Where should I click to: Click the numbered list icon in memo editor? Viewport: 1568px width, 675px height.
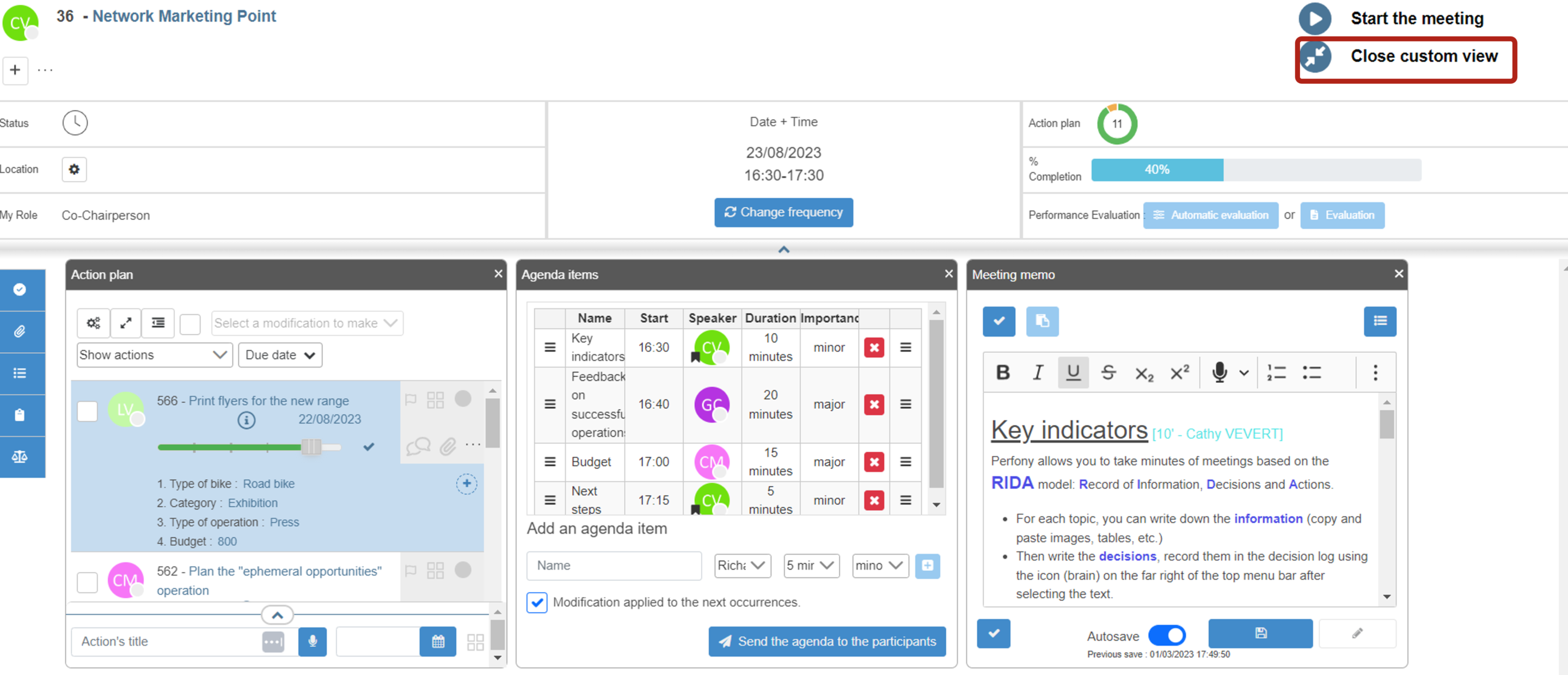[1276, 372]
